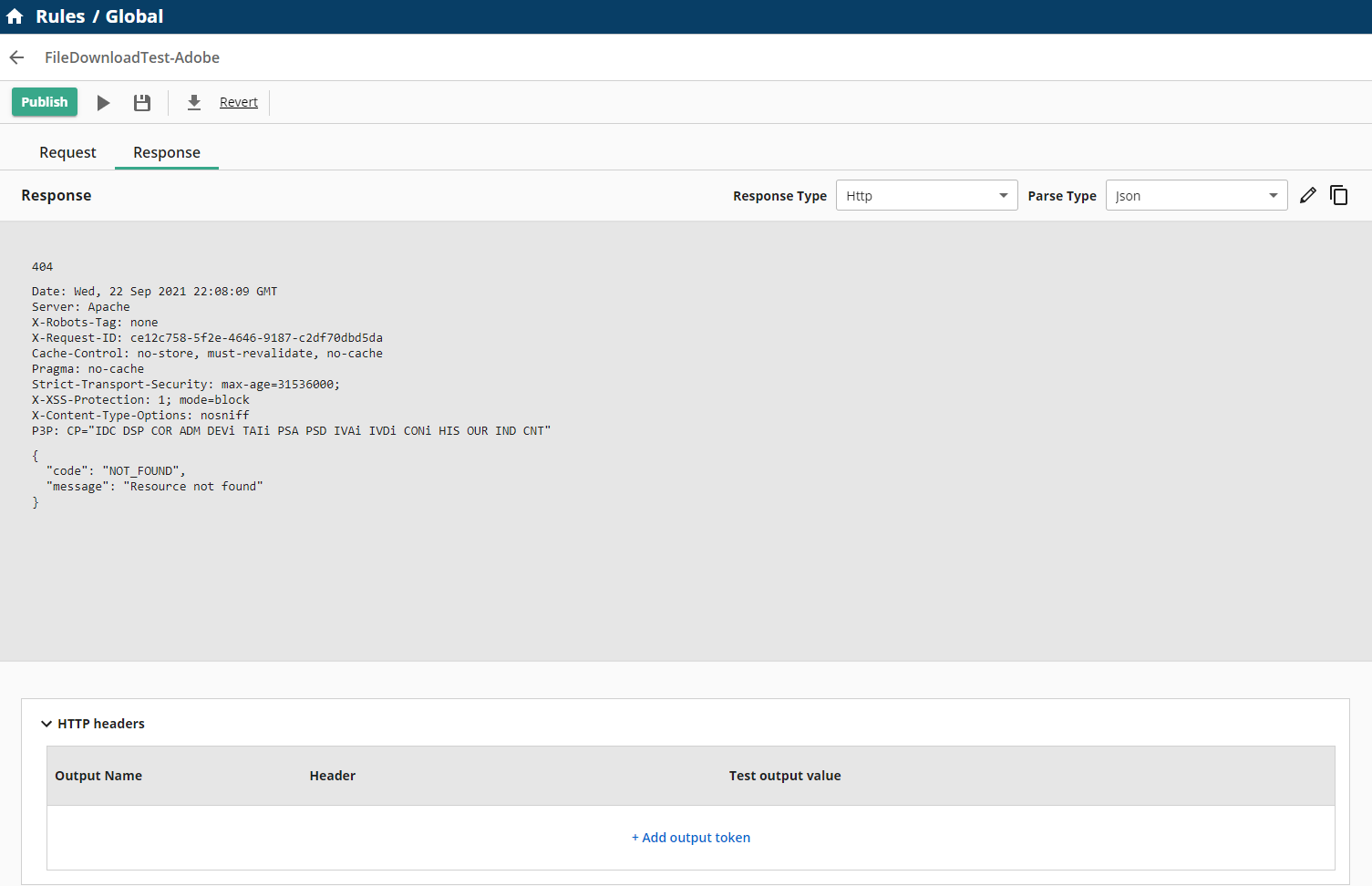Click the X-Request-ID header line
The width and height of the screenshot is (1372, 886).
(207, 338)
